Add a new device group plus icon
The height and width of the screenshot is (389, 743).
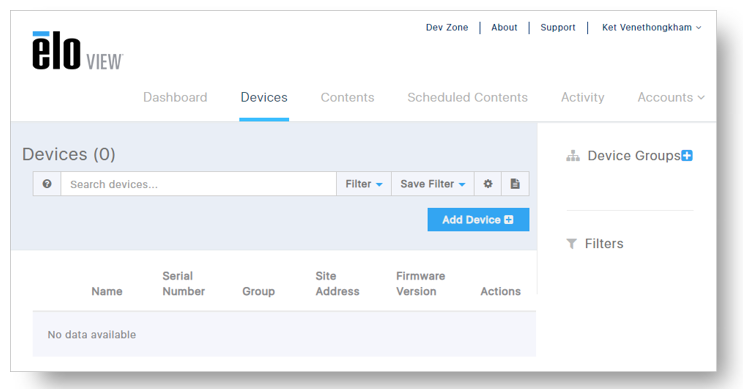point(687,155)
